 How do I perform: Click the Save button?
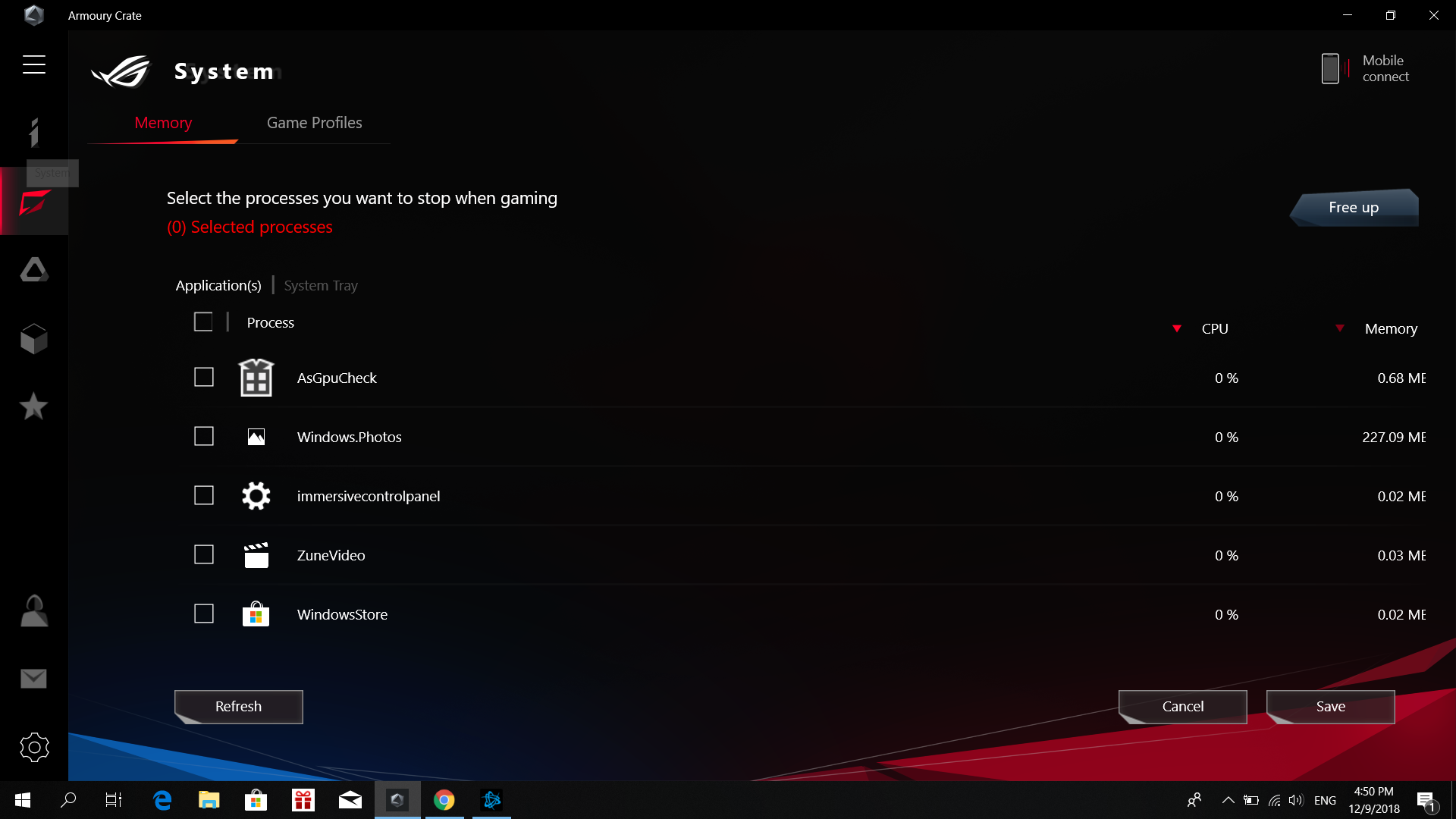click(x=1331, y=706)
